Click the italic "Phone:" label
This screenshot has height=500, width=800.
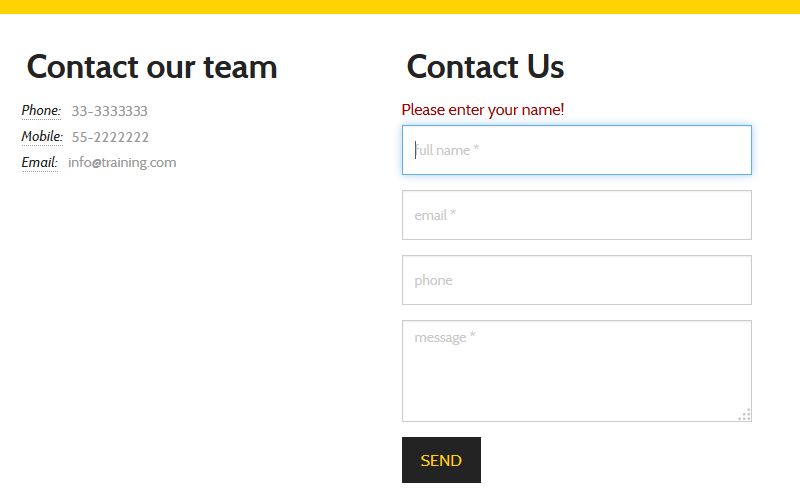click(x=41, y=110)
